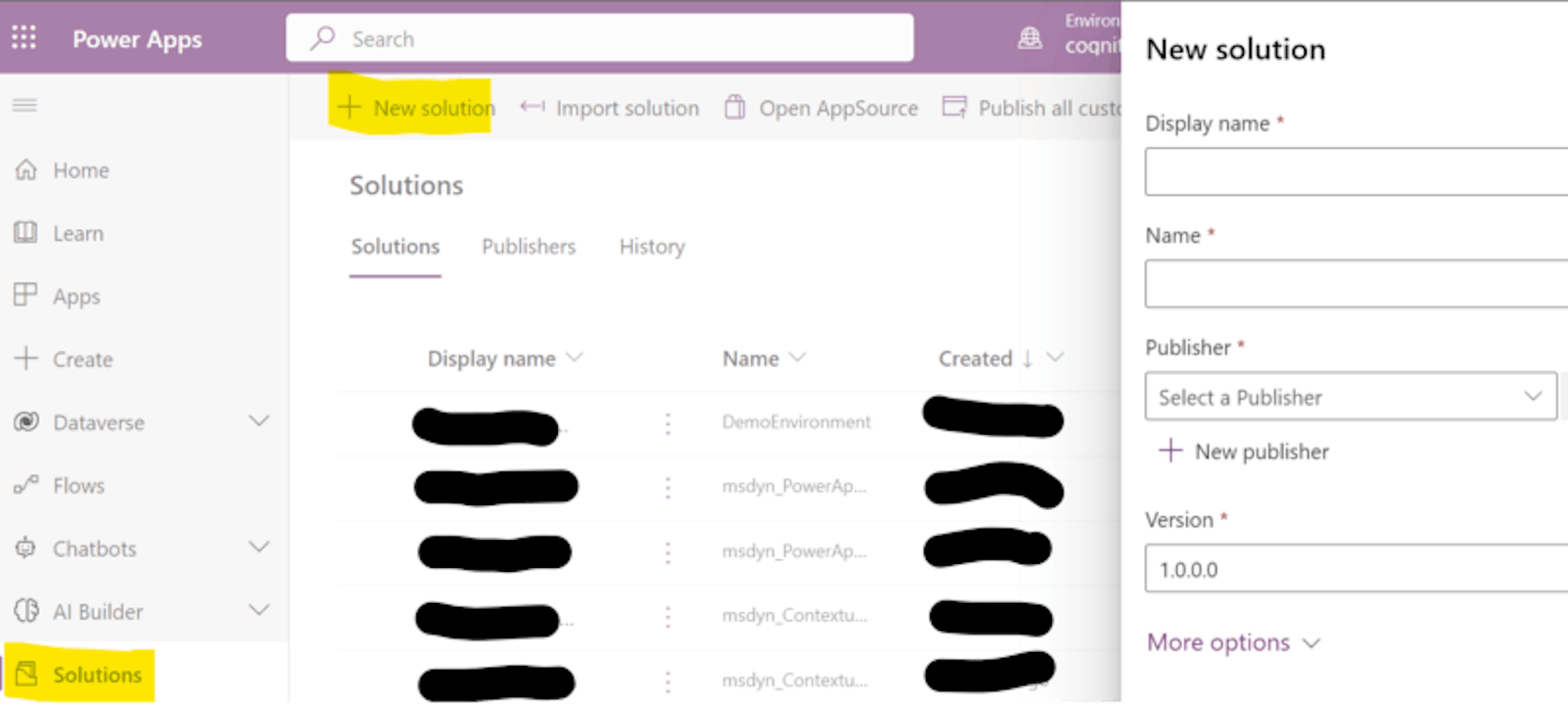This screenshot has width=1568, height=706.
Task: Expand the AI Builder navigation group
Action: click(x=259, y=610)
